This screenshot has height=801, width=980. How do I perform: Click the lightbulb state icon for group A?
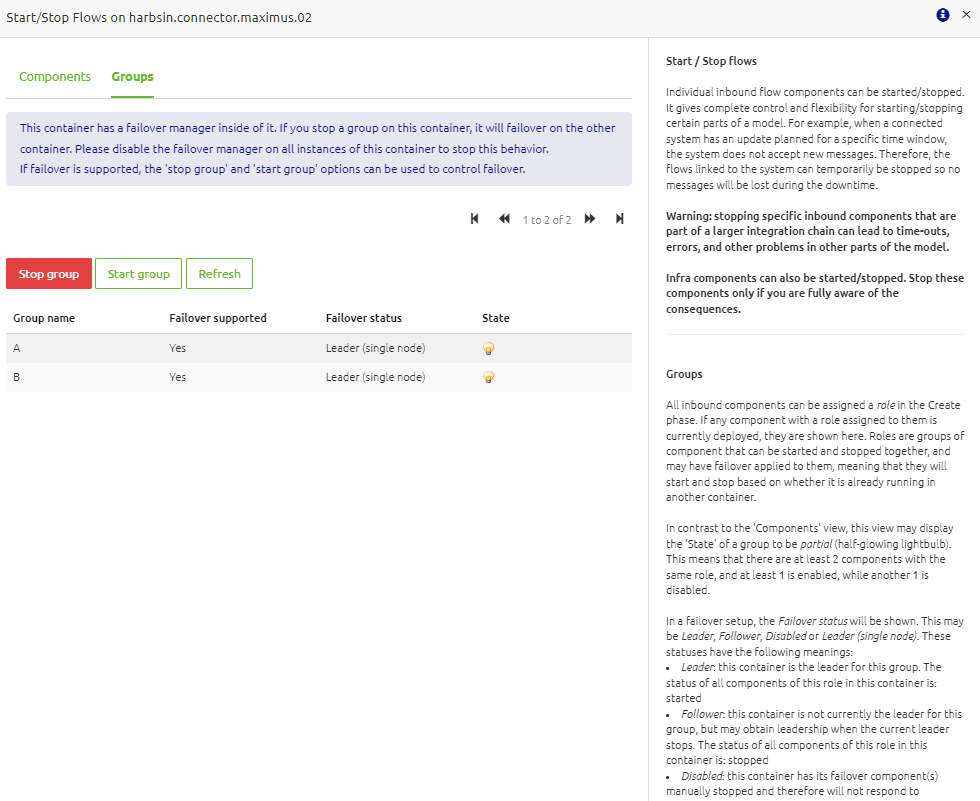[488, 348]
